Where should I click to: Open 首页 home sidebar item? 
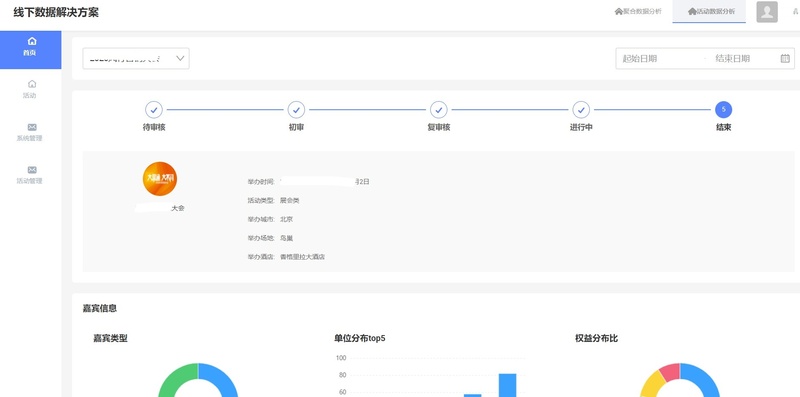pyautogui.click(x=31, y=49)
